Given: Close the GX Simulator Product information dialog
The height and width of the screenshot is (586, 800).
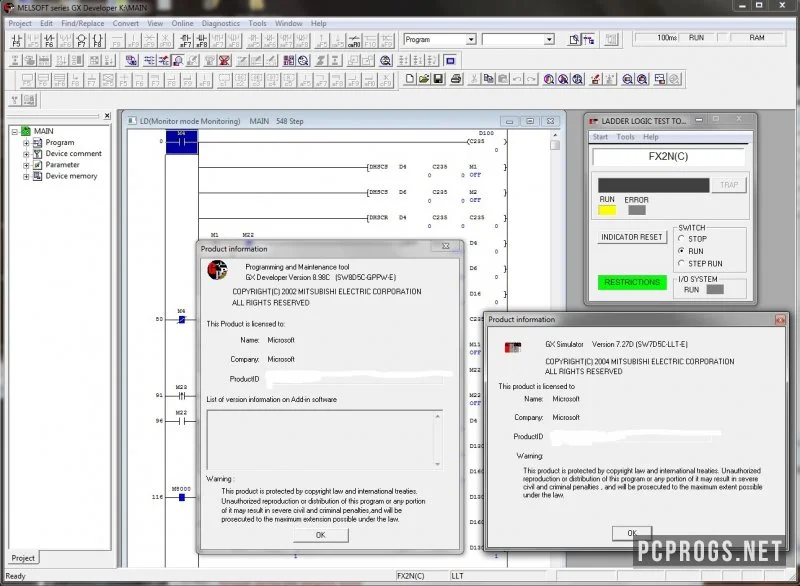Looking at the screenshot, I should (780, 320).
